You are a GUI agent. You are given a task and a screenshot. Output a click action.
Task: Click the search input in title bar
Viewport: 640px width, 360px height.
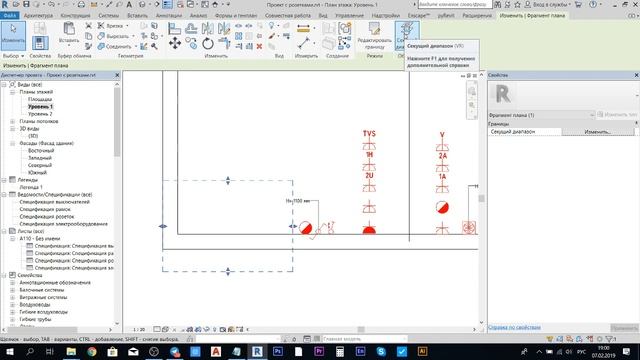pyautogui.click(x=454, y=4)
